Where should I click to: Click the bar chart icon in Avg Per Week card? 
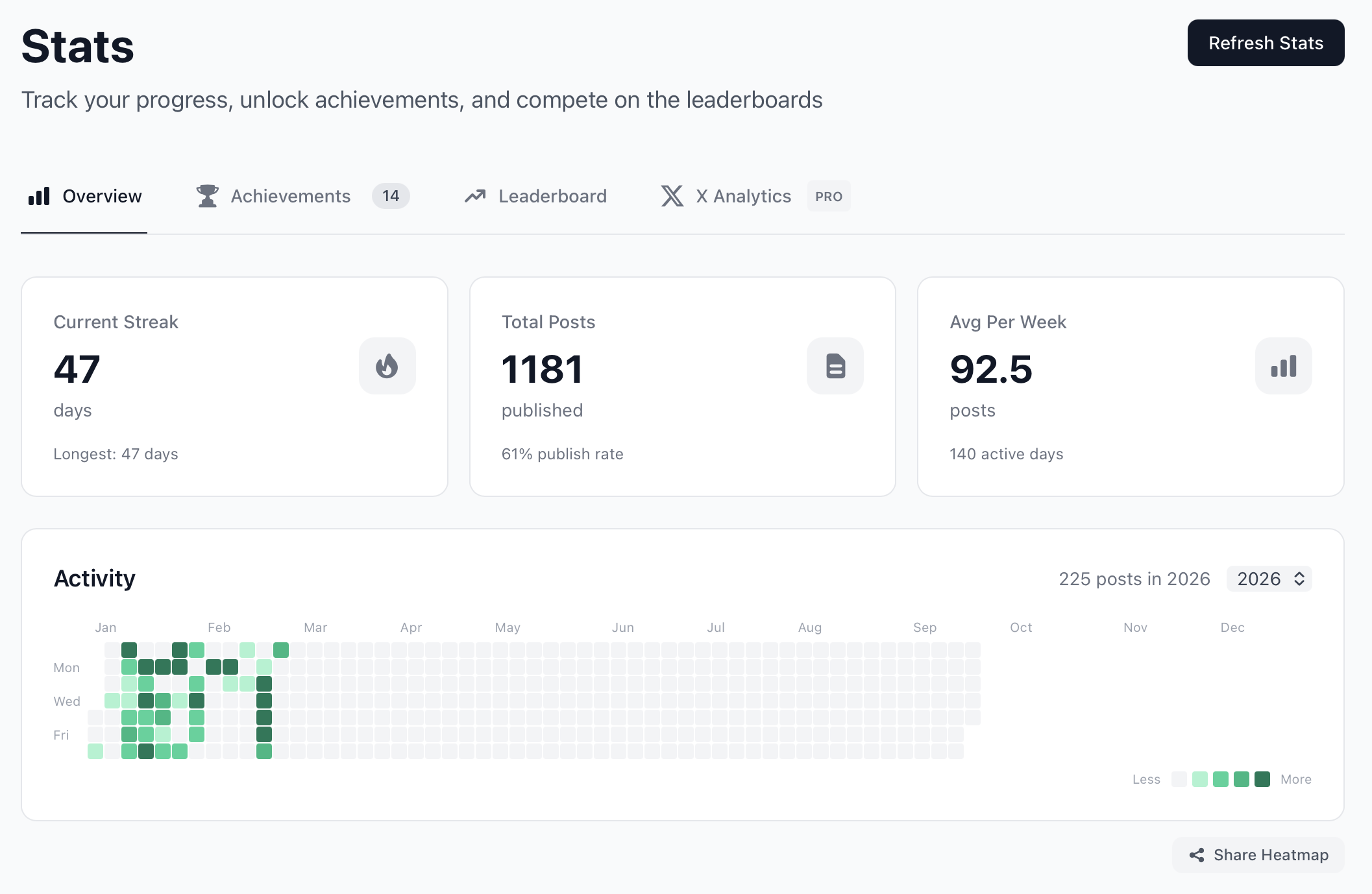[x=1283, y=366]
